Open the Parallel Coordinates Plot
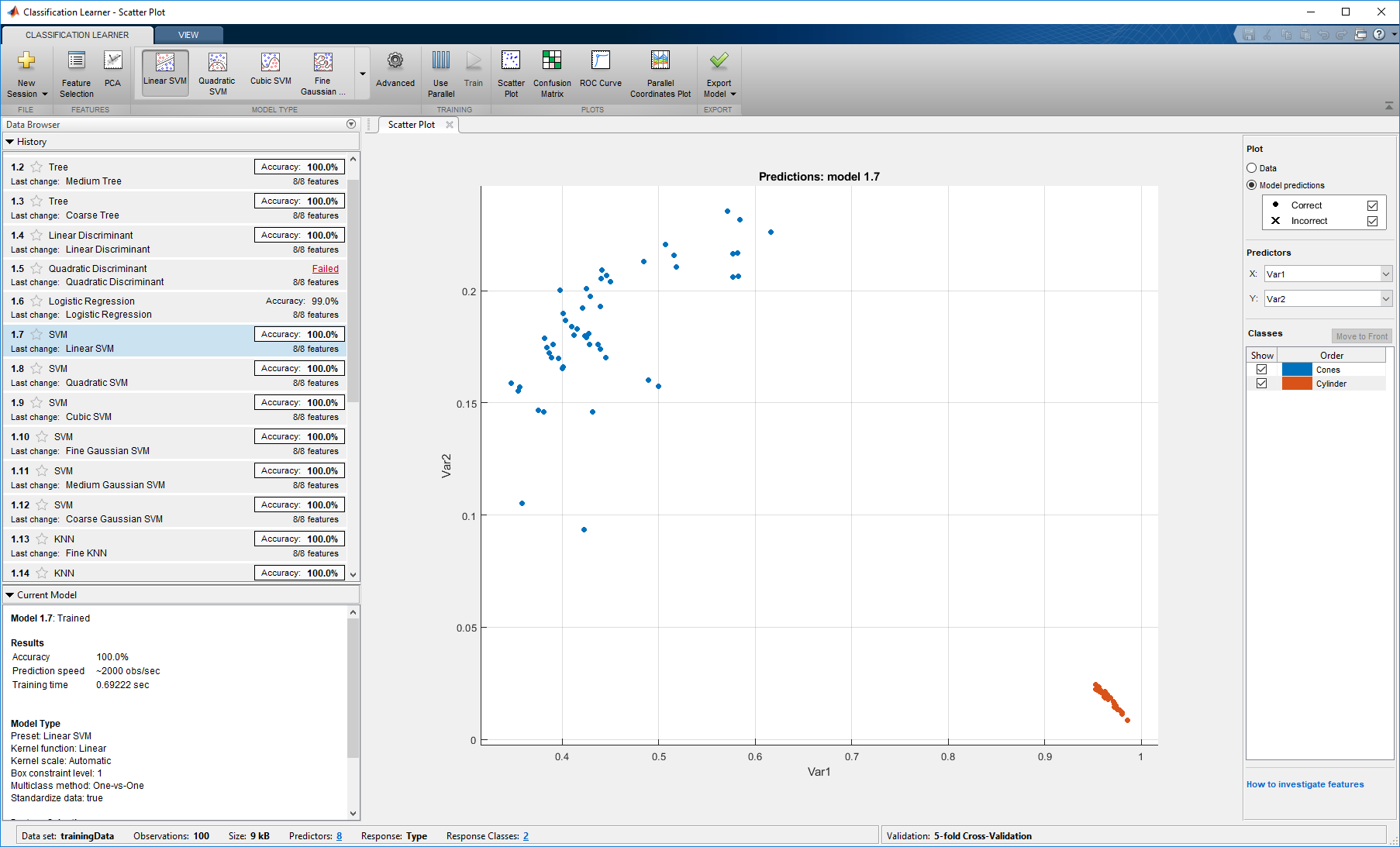 660,74
